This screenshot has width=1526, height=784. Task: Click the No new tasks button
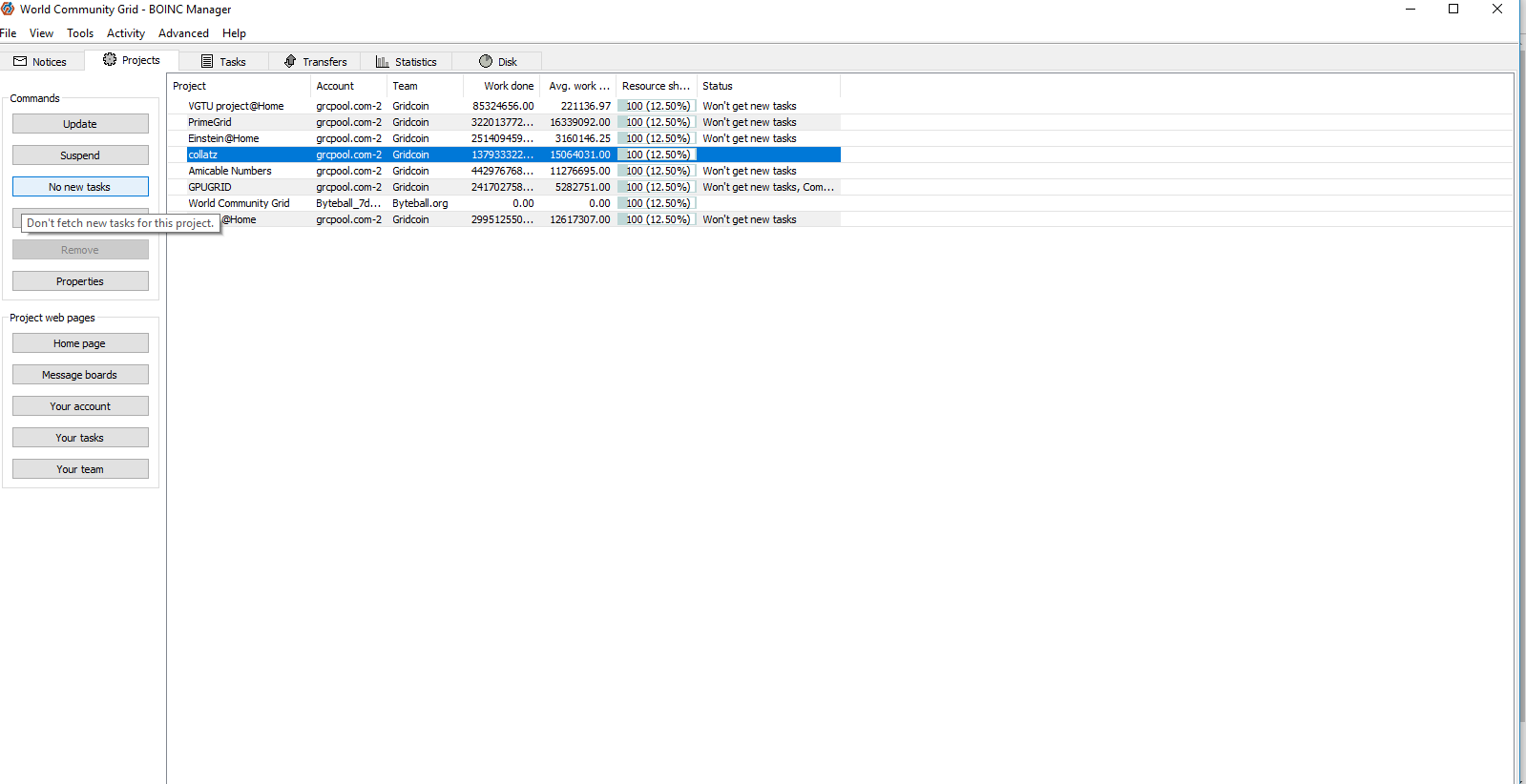[x=80, y=187]
